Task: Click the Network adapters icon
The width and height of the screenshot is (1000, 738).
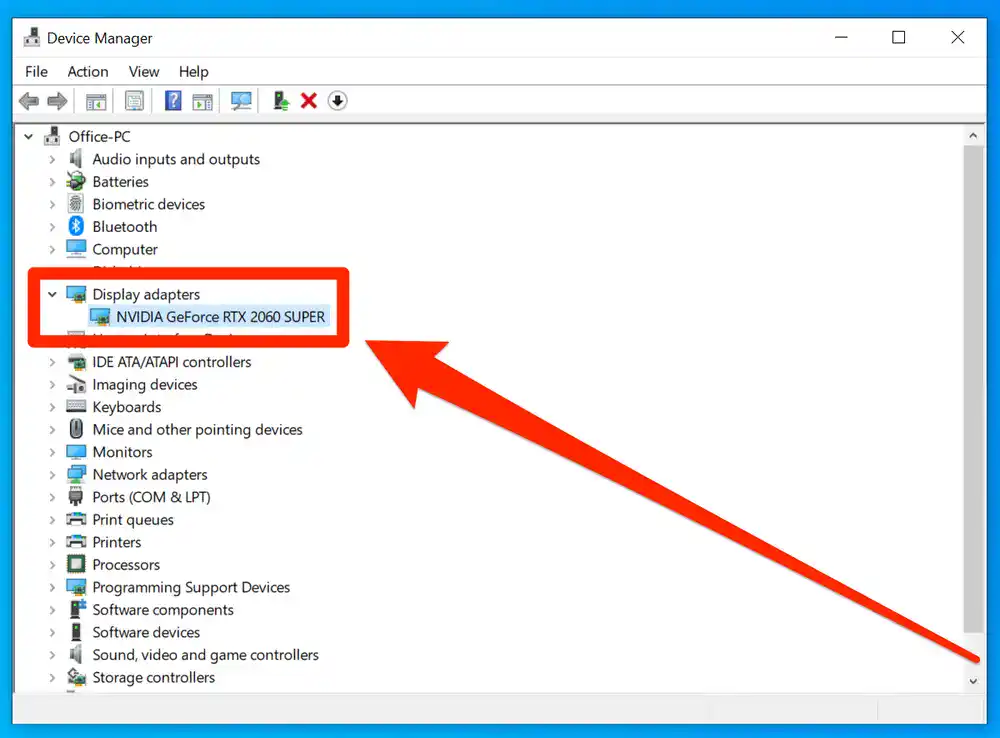Action: [x=76, y=474]
